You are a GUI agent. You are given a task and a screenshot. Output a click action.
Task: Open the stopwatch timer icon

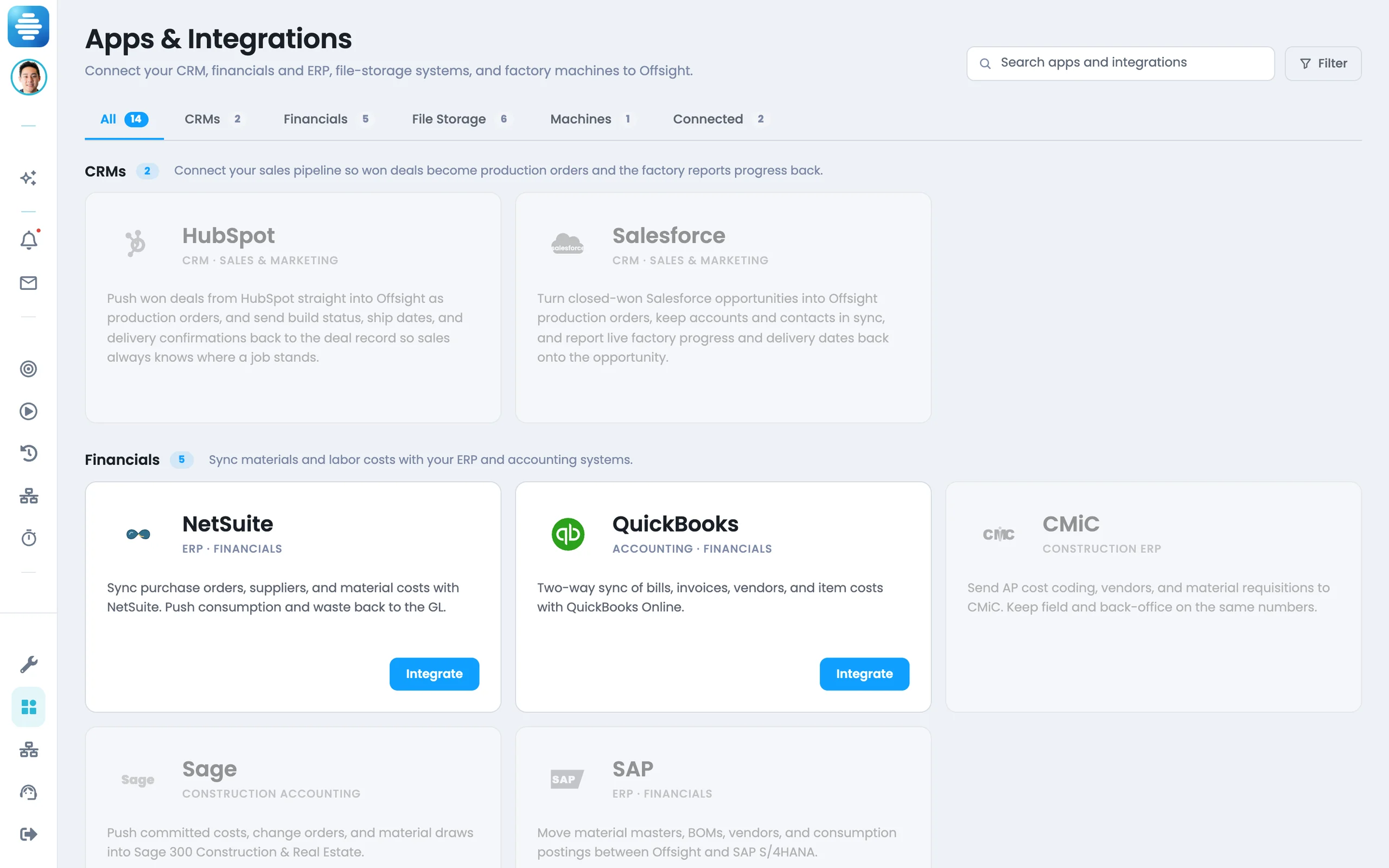coord(28,538)
